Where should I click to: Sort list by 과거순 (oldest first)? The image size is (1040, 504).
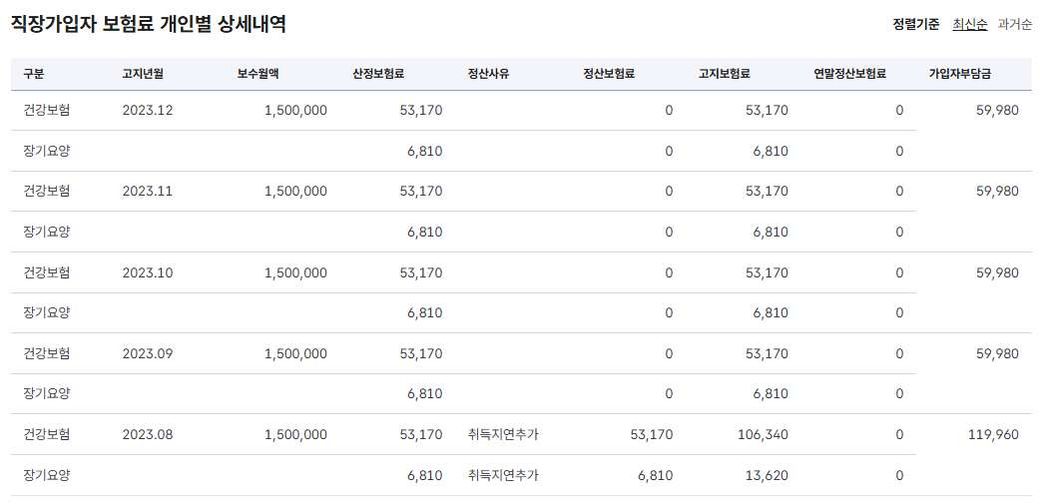1015,24
